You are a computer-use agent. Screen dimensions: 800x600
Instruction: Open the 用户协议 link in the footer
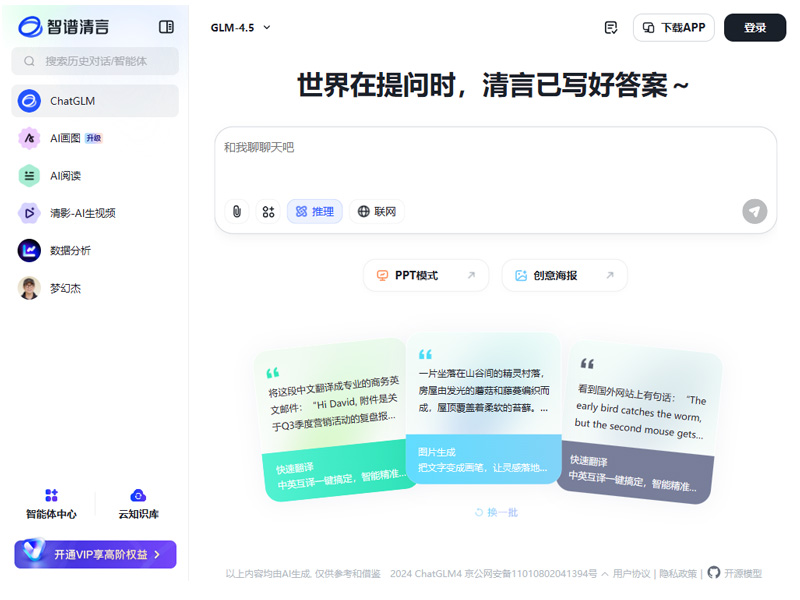[x=631, y=574]
